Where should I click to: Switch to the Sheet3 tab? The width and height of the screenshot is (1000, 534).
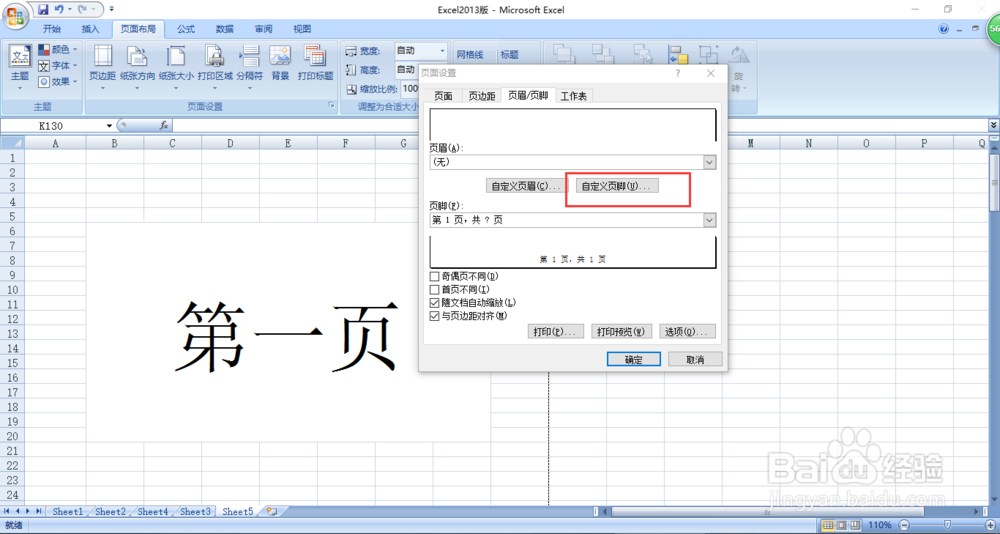tap(195, 511)
